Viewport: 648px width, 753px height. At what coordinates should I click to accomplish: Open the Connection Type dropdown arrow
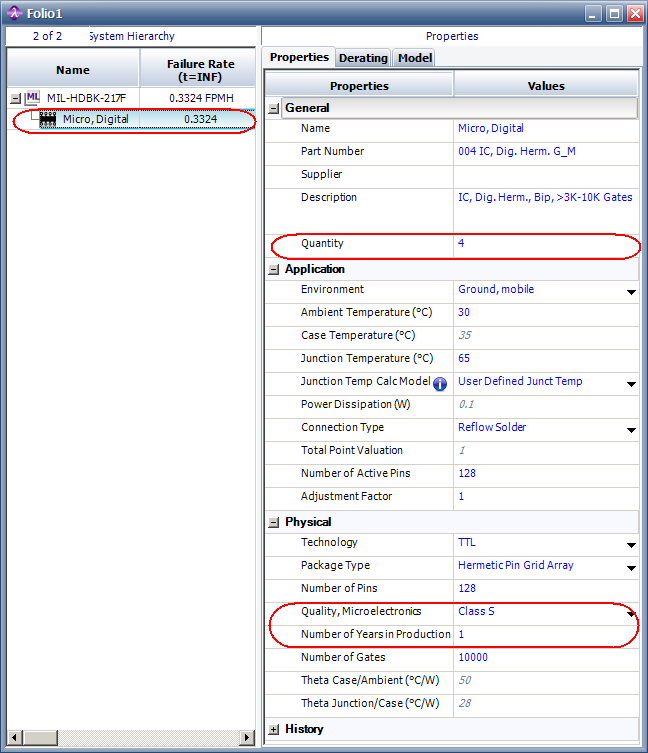point(631,430)
